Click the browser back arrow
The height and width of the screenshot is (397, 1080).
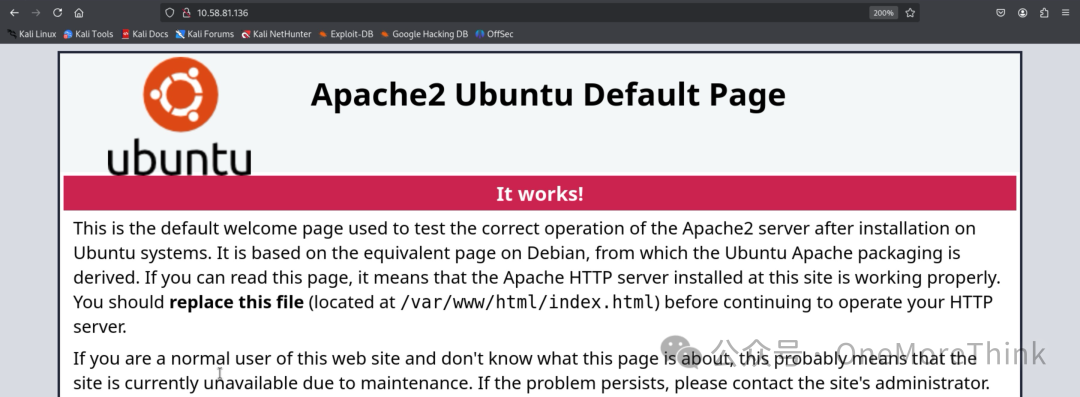pos(14,12)
